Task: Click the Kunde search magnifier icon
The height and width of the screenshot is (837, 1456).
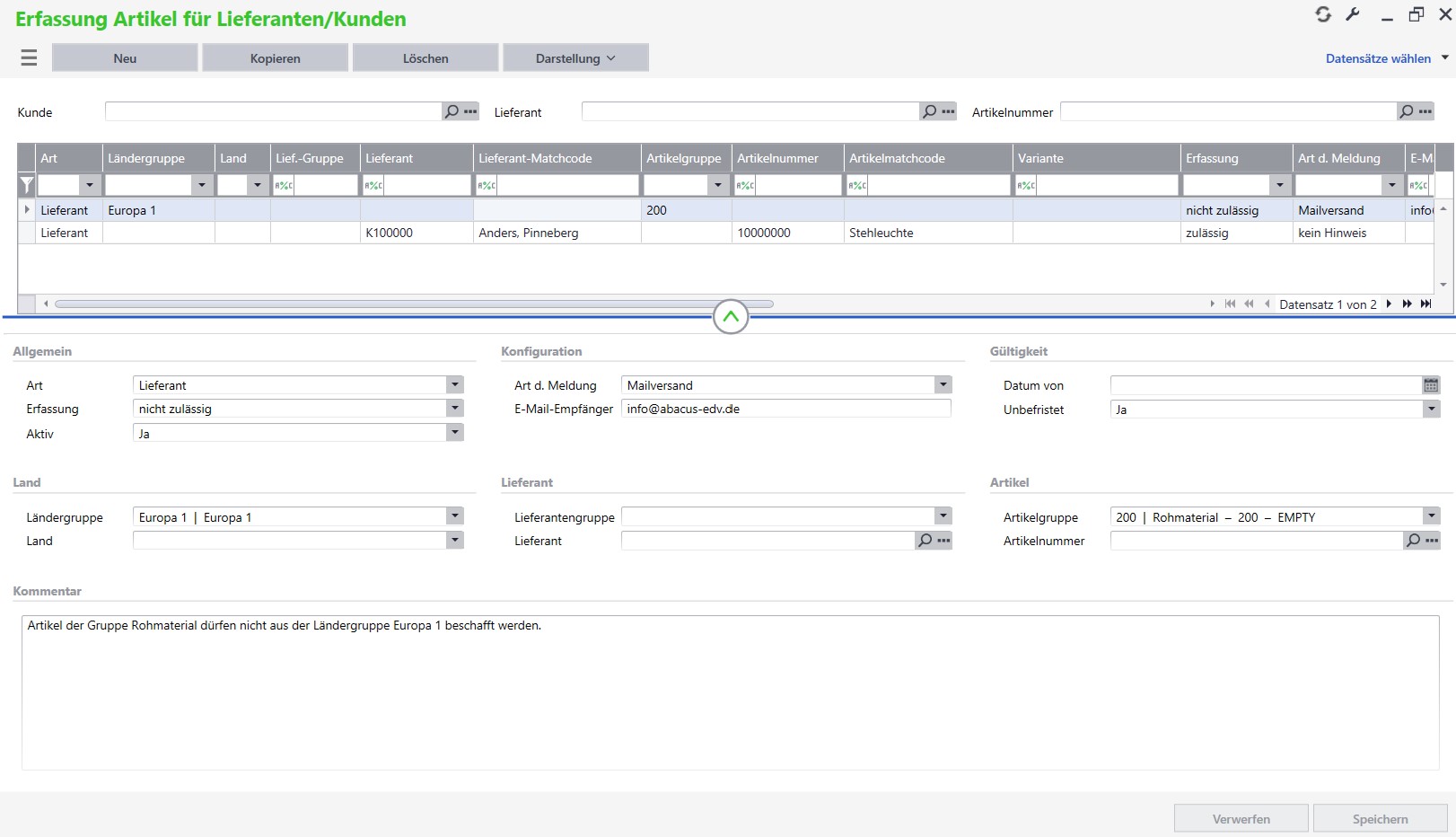Action: pos(452,111)
